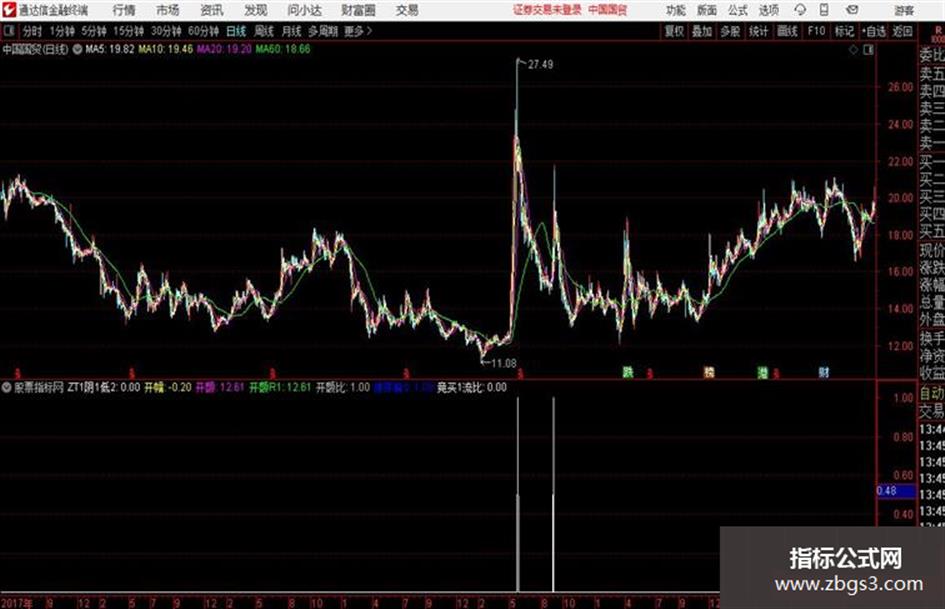This screenshot has width=945, height=609.
Task: Click the 叠加 overlay button
Action: point(702,31)
